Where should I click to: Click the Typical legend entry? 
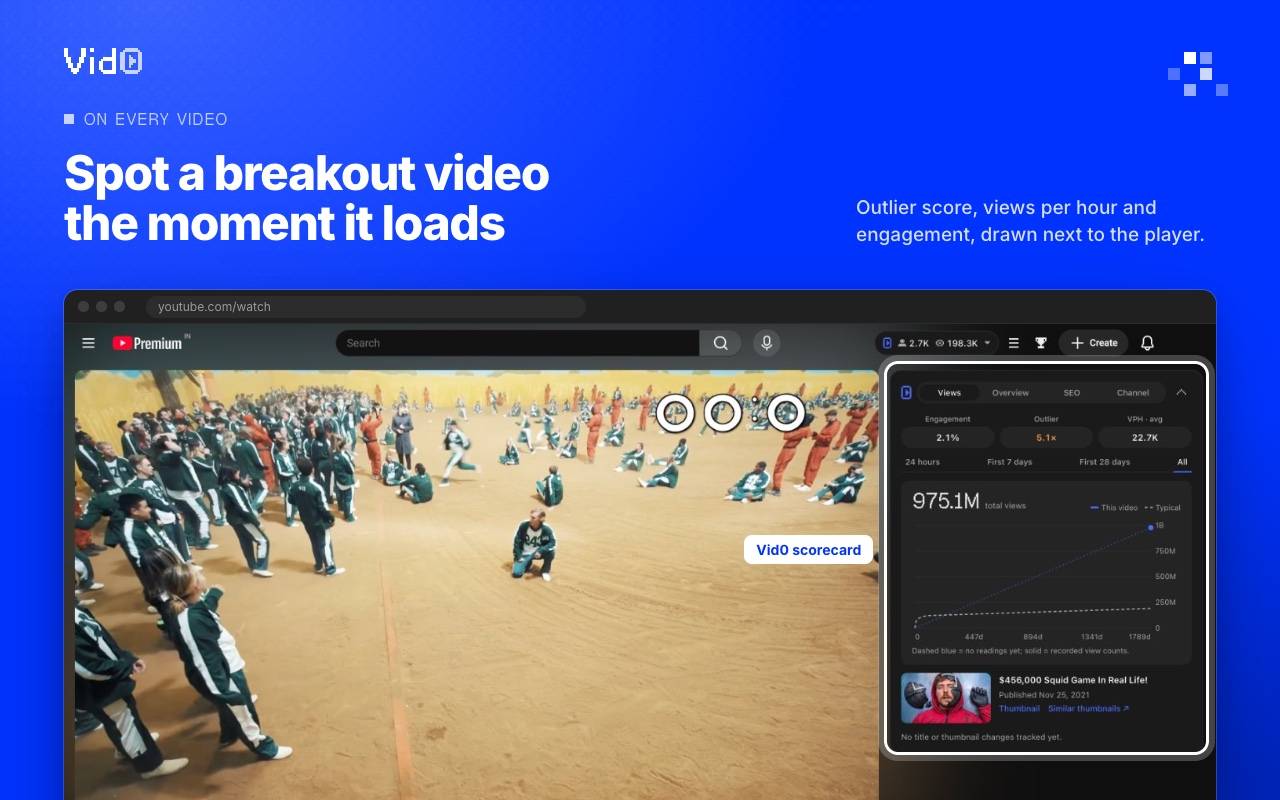[x=1162, y=508]
